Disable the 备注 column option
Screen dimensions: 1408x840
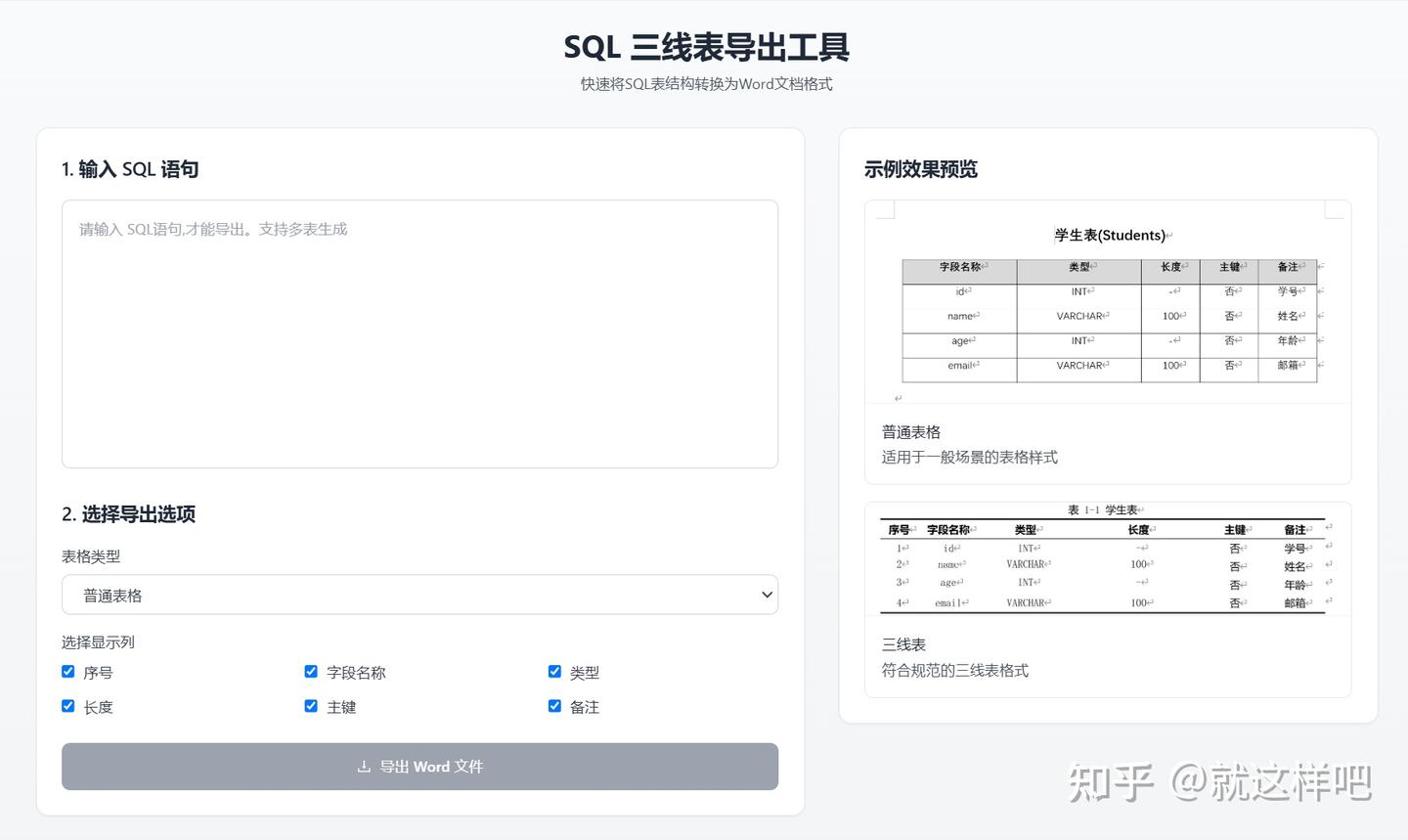click(x=554, y=706)
